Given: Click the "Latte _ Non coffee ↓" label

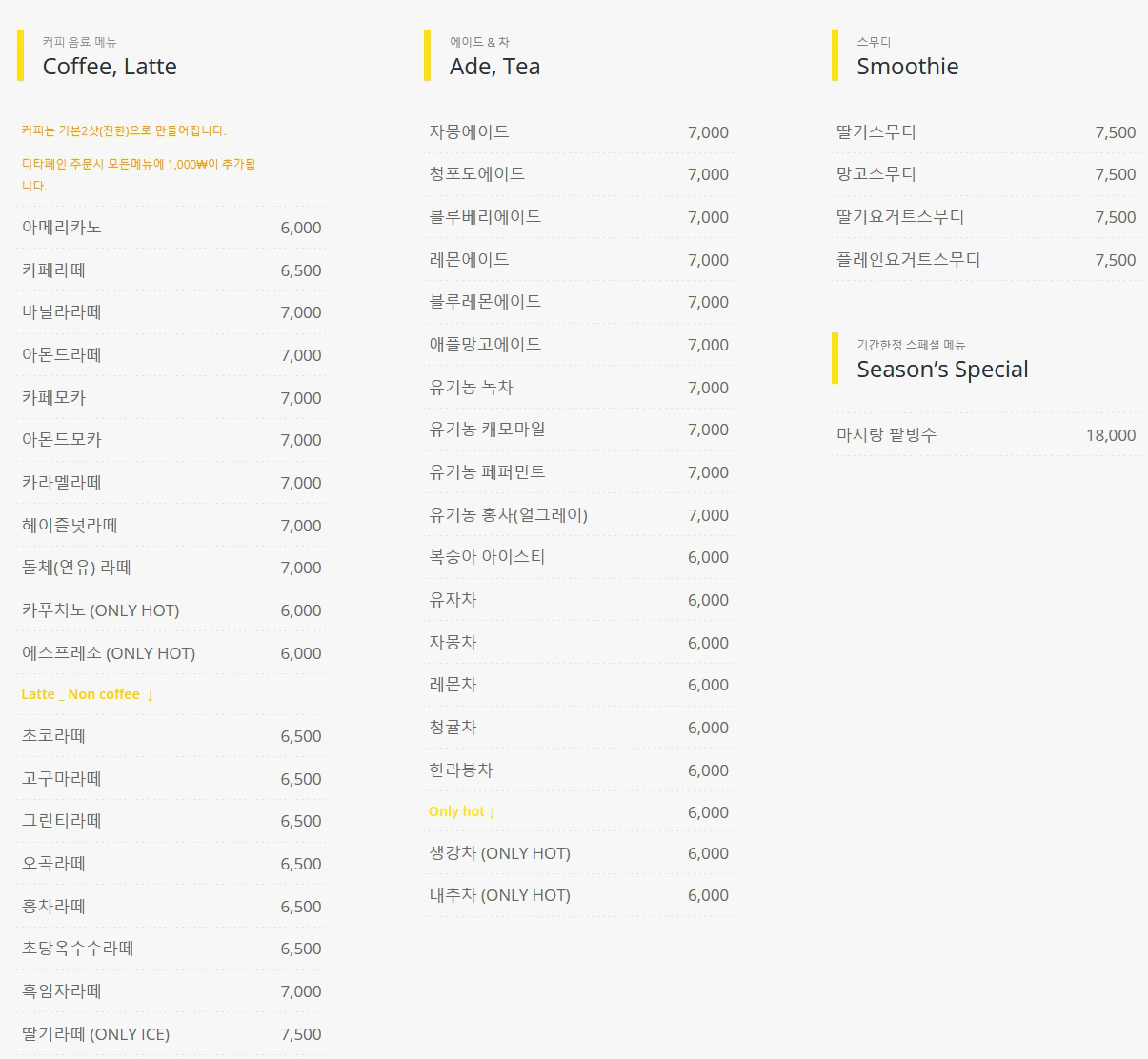Looking at the screenshot, I should (x=87, y=694).
